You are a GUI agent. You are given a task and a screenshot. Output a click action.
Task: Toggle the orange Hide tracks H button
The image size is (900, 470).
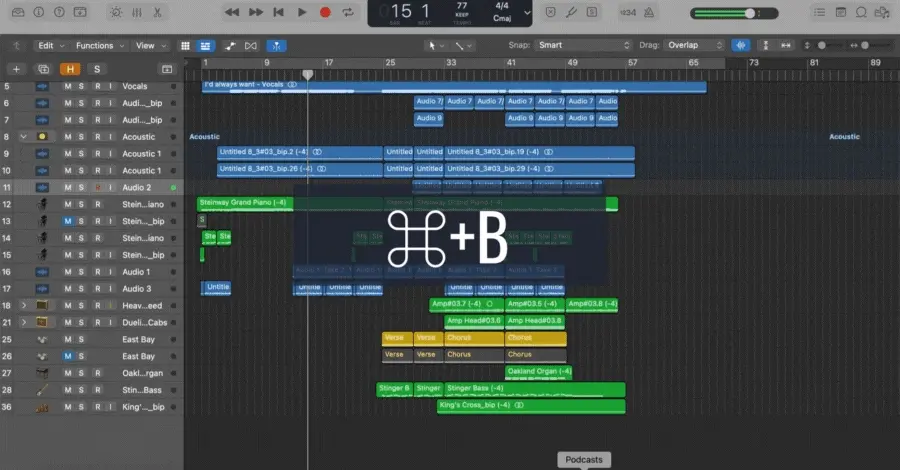(70, 69)
